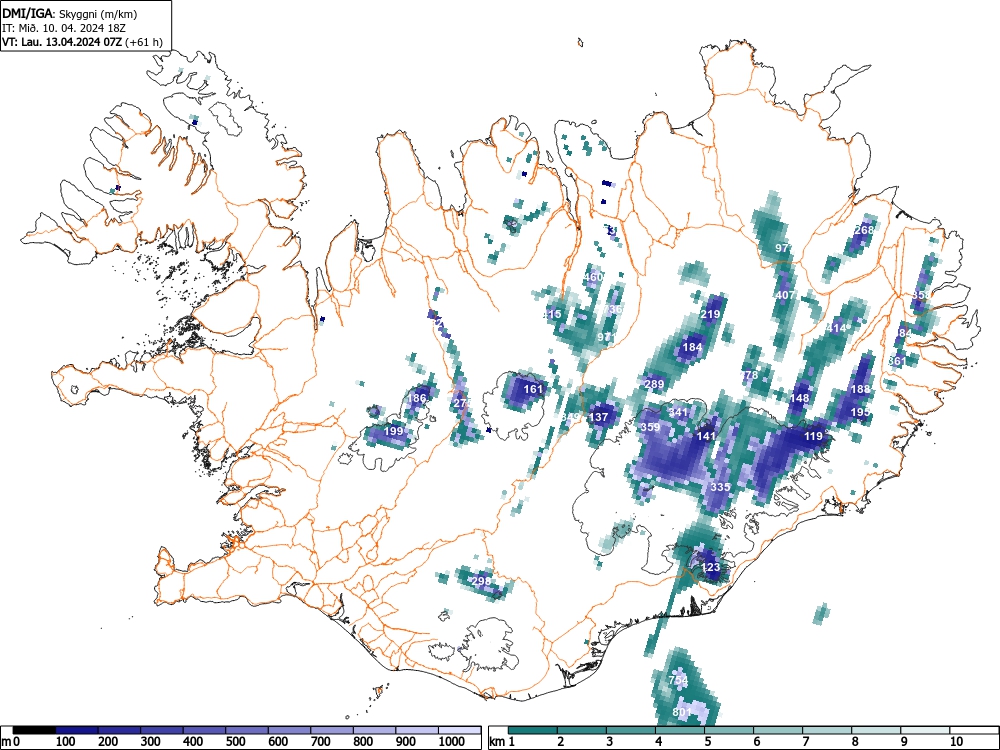The height and width of the screenshot is (750, 1000).
Task: Click the visibility value 359 on the map
Action: point(650,427)
